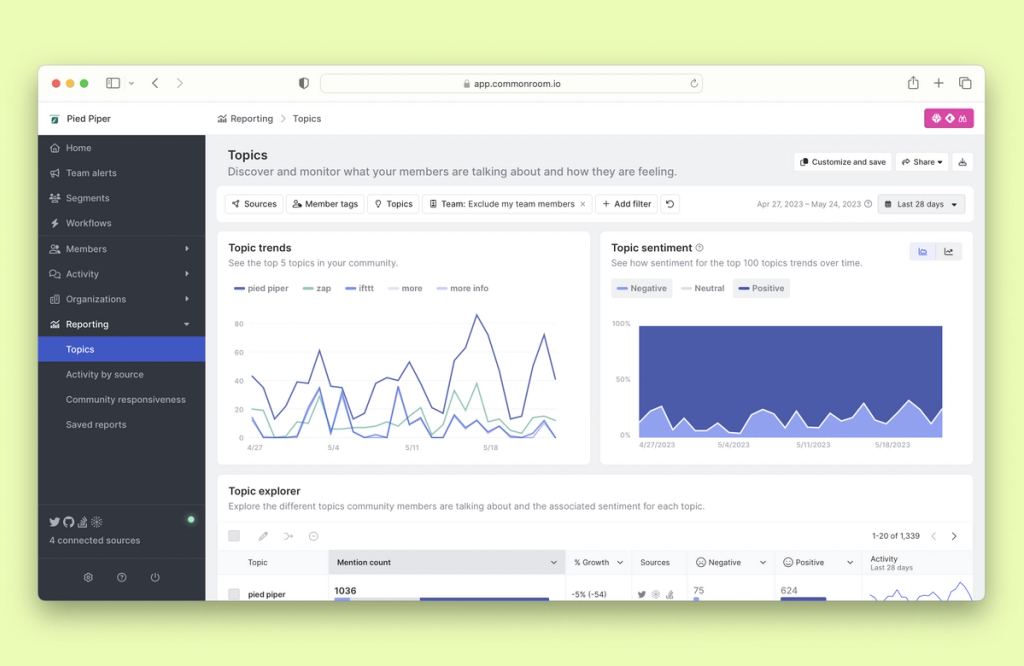1024x666 pixels.
Task: Click the circled minus remove icon
Action: coord(313,536)
